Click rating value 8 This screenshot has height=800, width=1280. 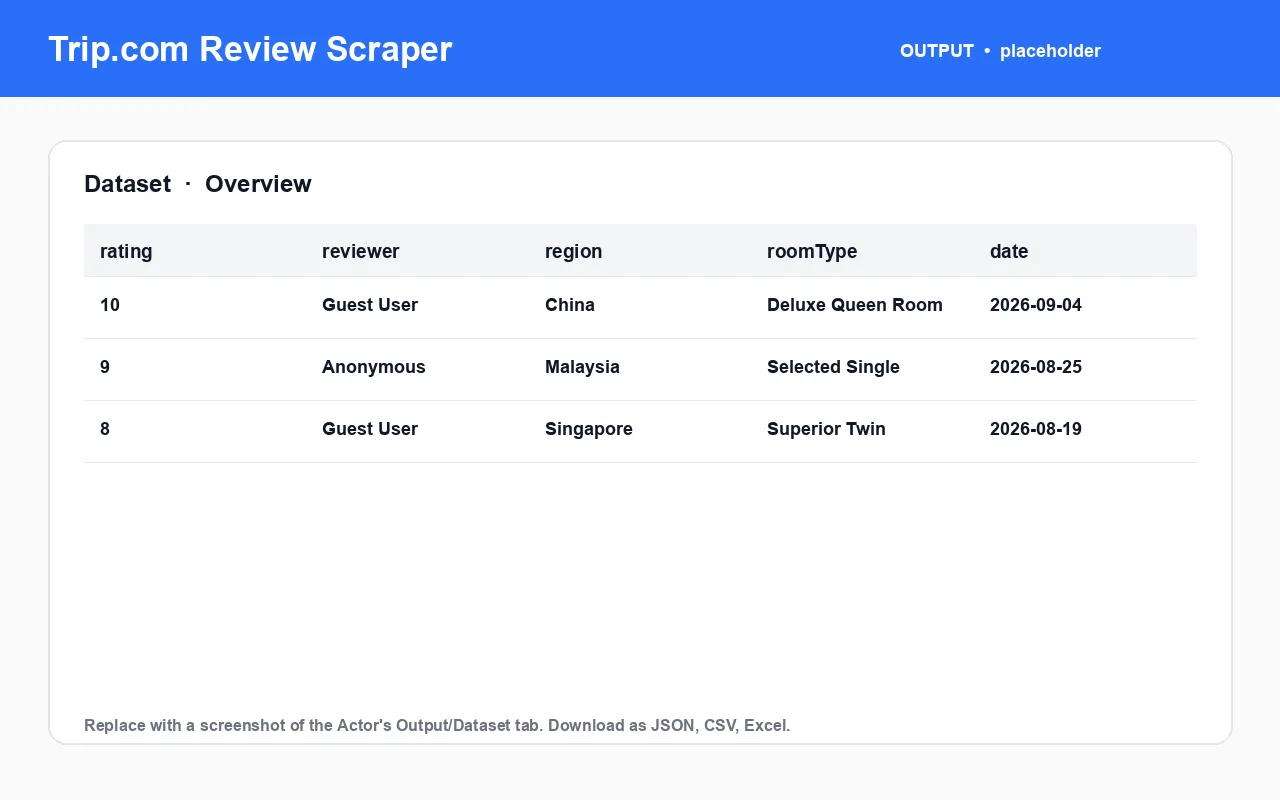pos(105,429)
